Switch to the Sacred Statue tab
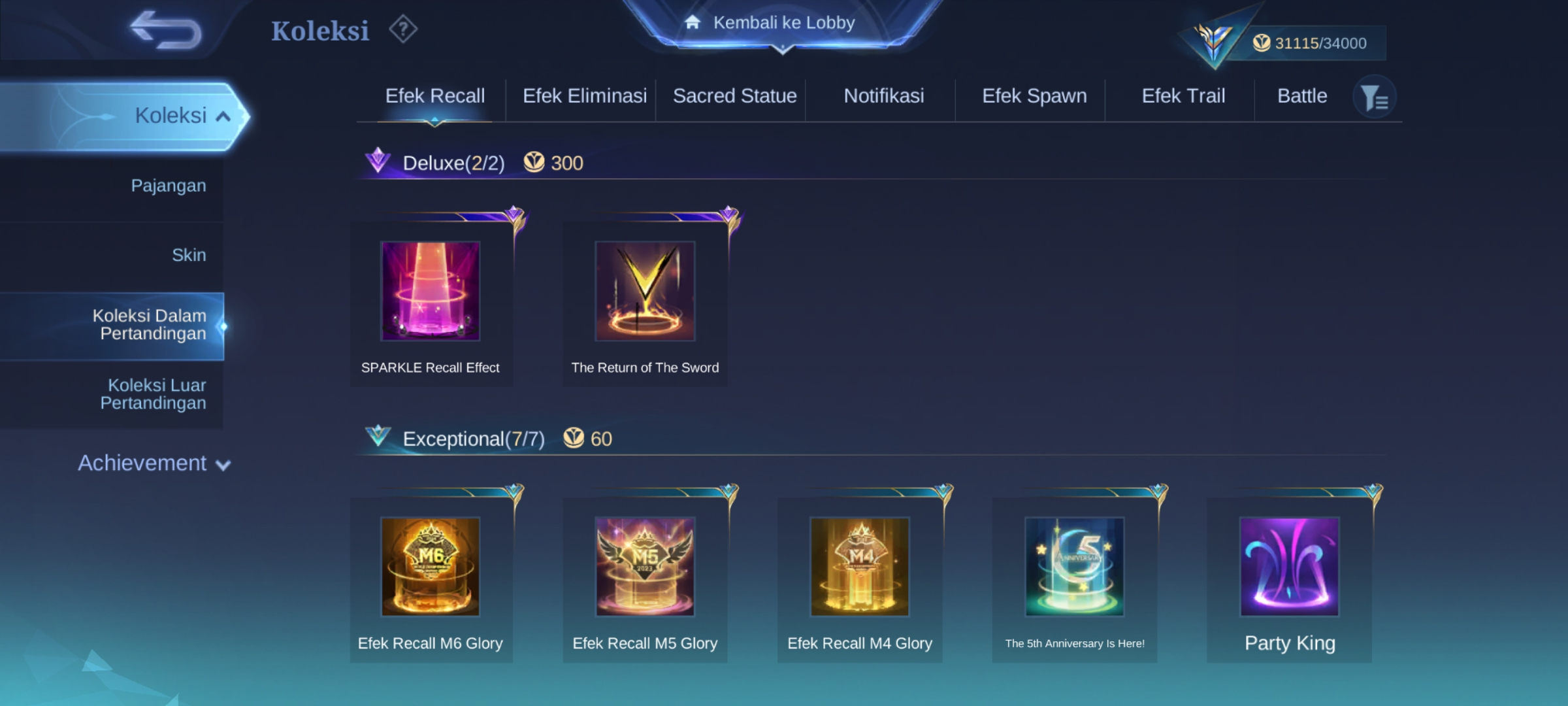The image size is (1568, 706). 735,96
